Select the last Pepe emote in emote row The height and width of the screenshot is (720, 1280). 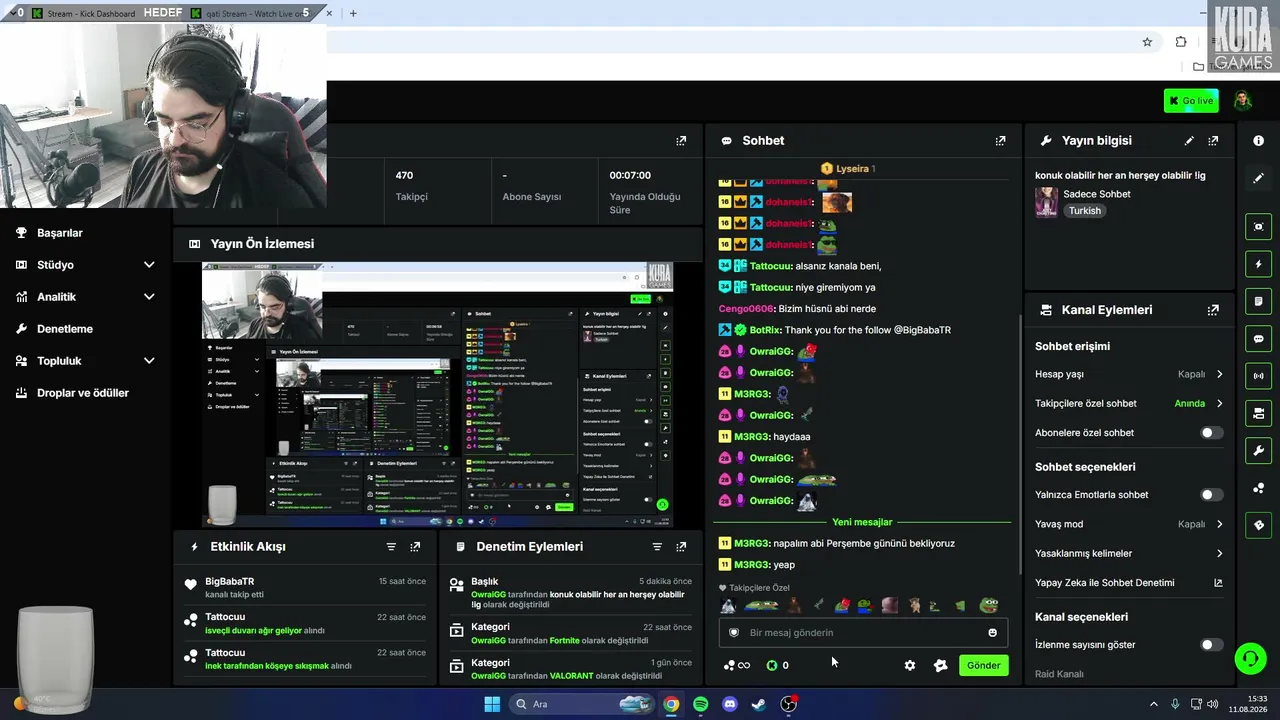[x=988, y=605]
